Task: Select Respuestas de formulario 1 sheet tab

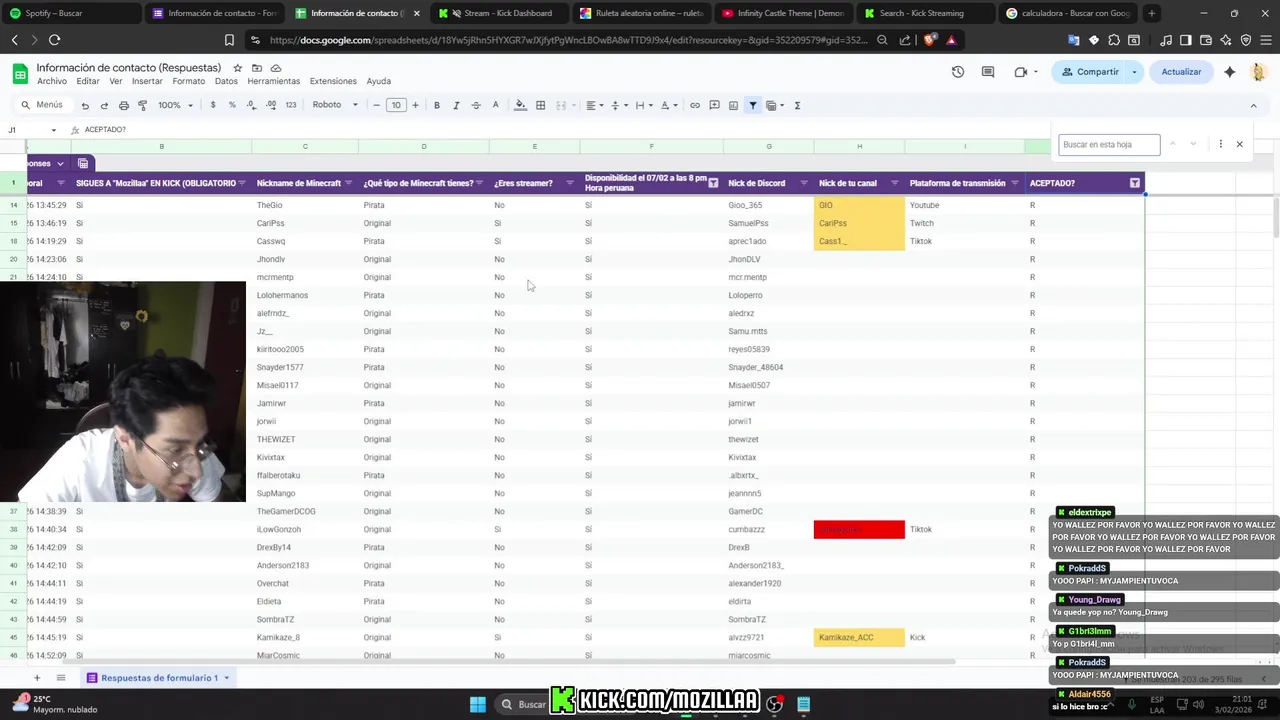Action: coord(158,678)
